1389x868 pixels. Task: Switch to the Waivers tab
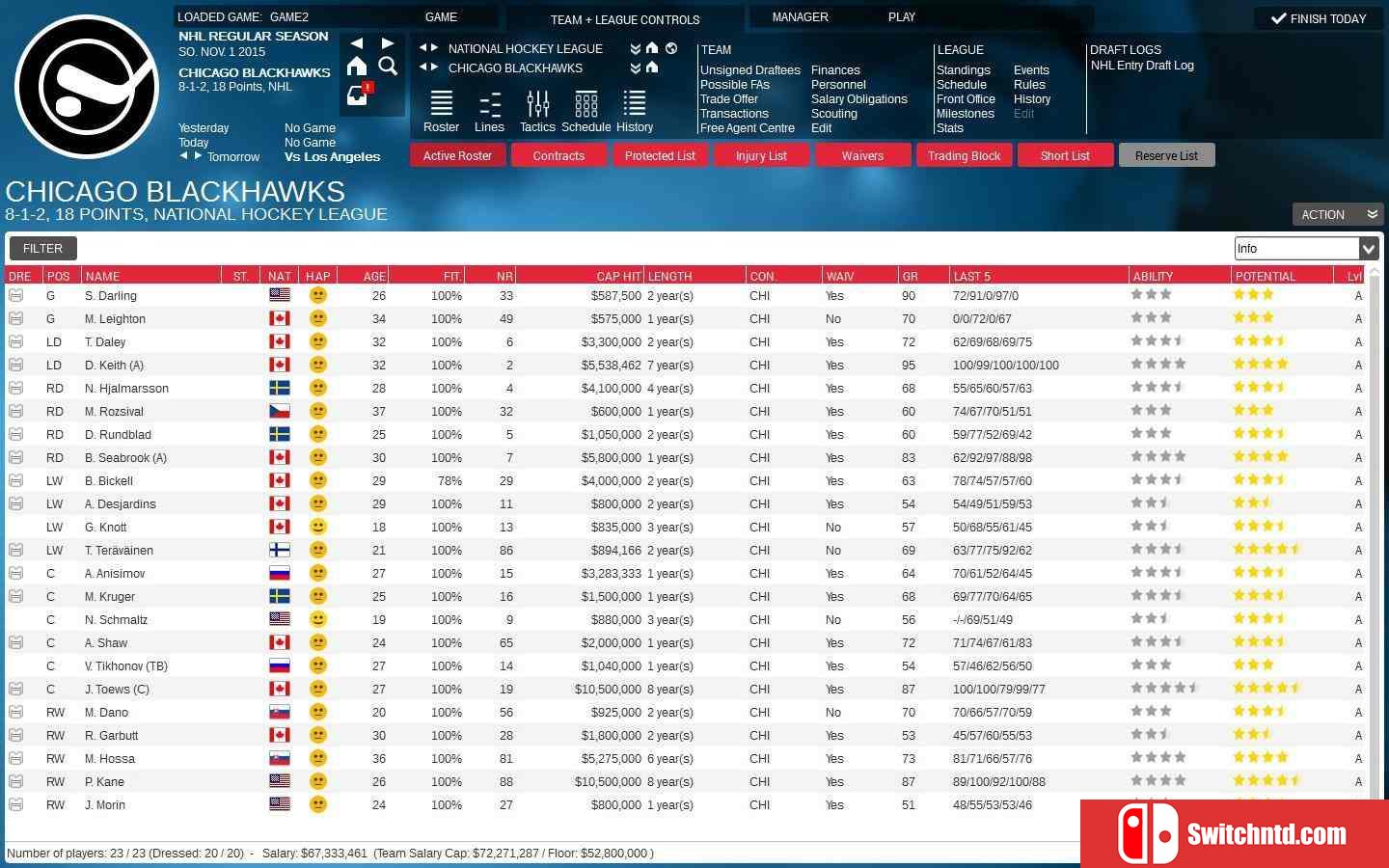pyautogui.click(x=862, y=155)
